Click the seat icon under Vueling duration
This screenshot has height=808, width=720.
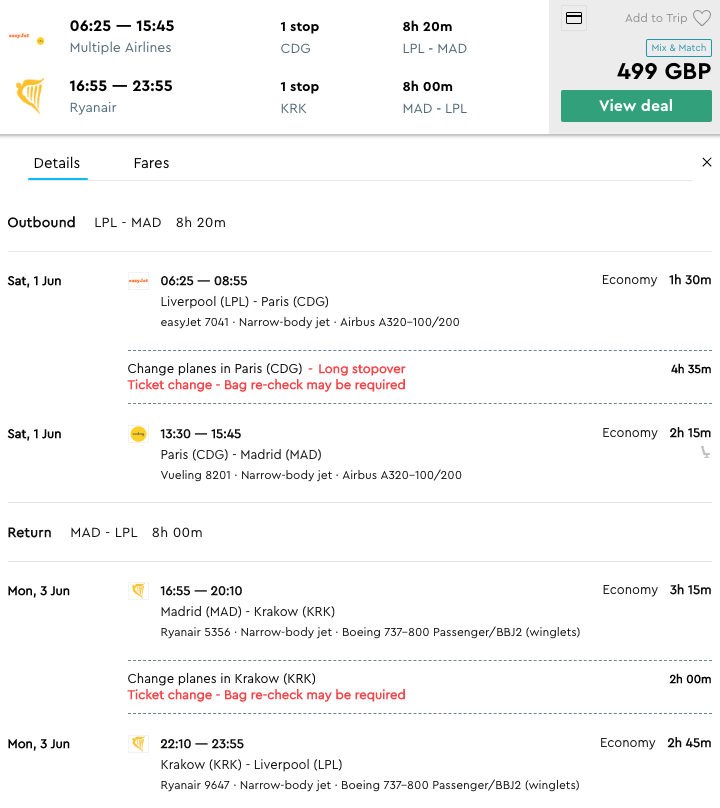pos(705,452)
